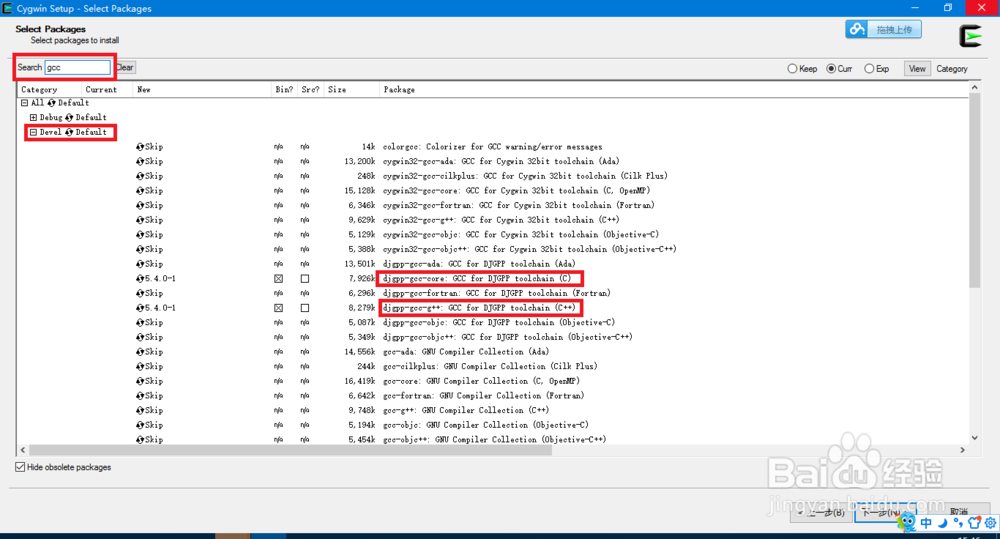The image size is (1000, 539).
Task: Click cycle icon for cygwin32-gcc-objc++ package
Action: pos(140,249)
